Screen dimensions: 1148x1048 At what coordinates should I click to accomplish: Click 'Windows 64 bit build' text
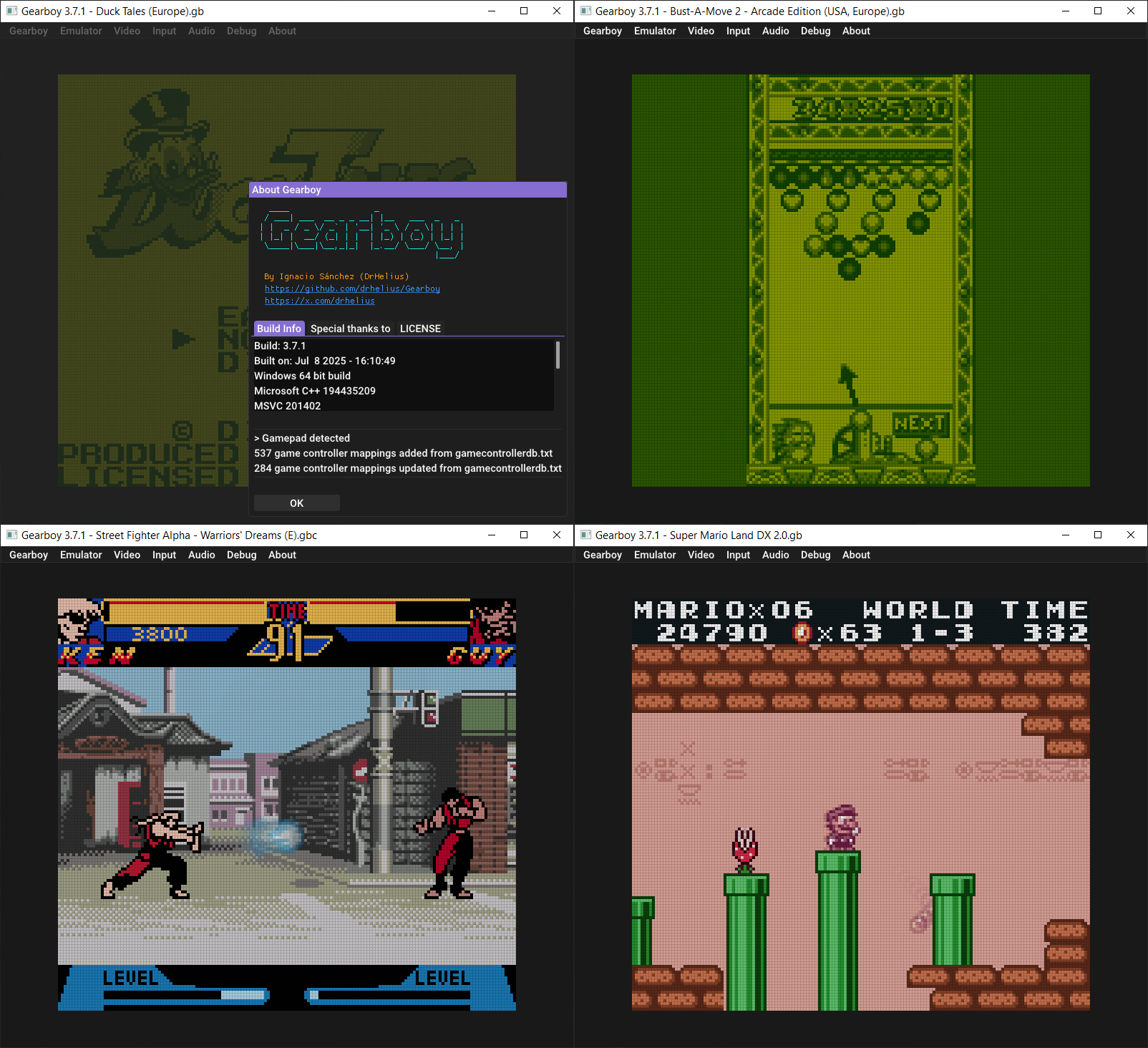pos(302,376)
